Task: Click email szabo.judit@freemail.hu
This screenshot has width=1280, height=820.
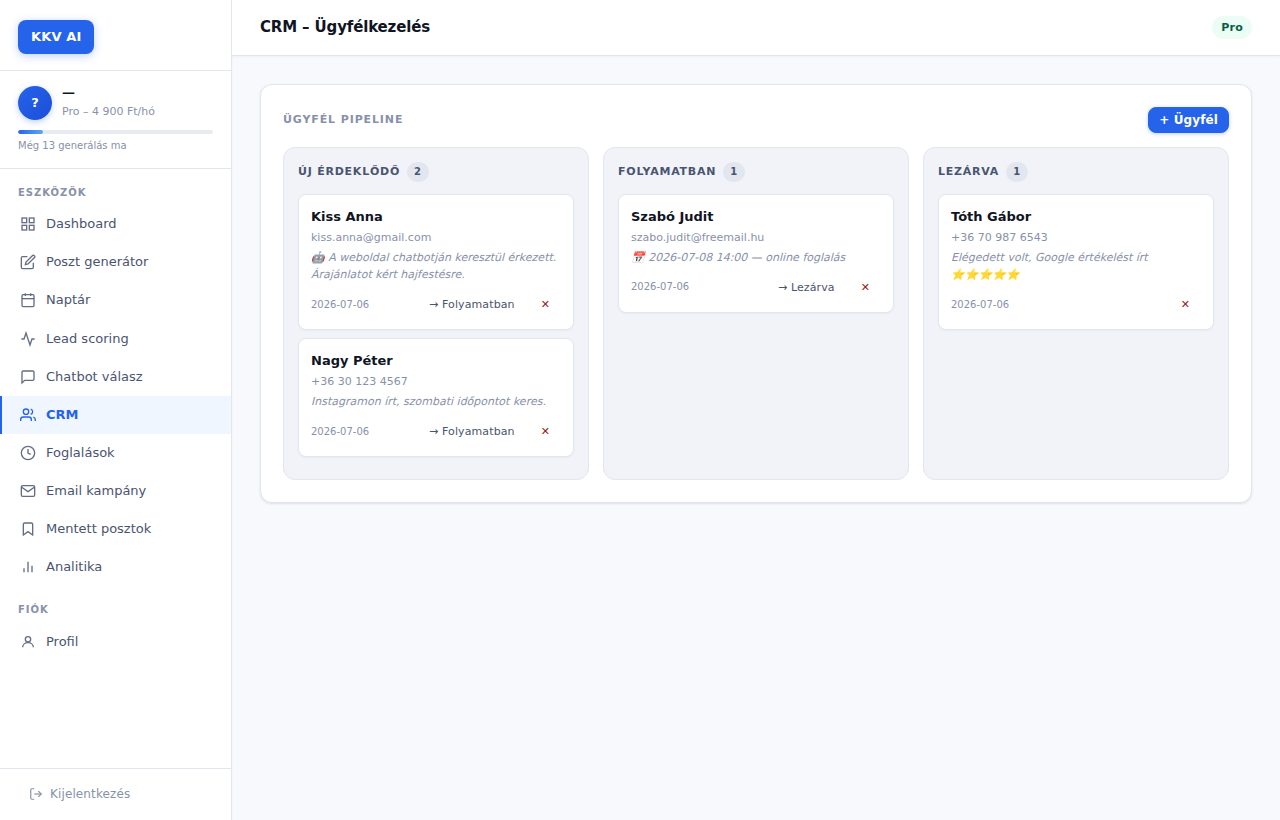Action: coord(697,238)
